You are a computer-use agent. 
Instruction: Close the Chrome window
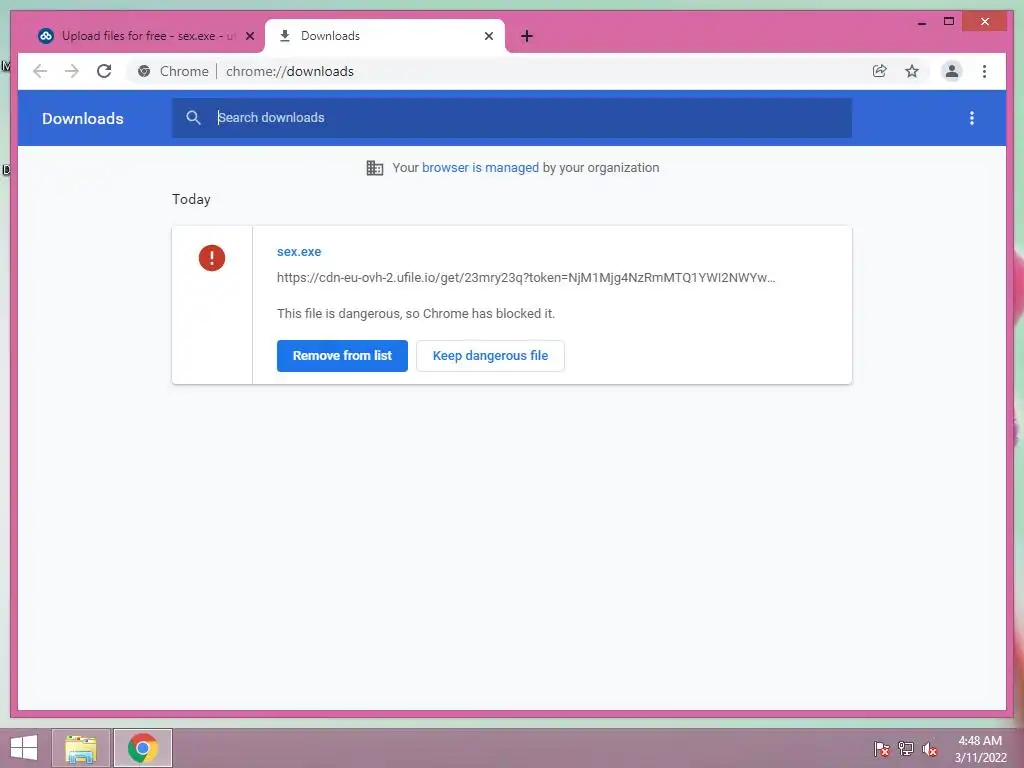[985, 22]
